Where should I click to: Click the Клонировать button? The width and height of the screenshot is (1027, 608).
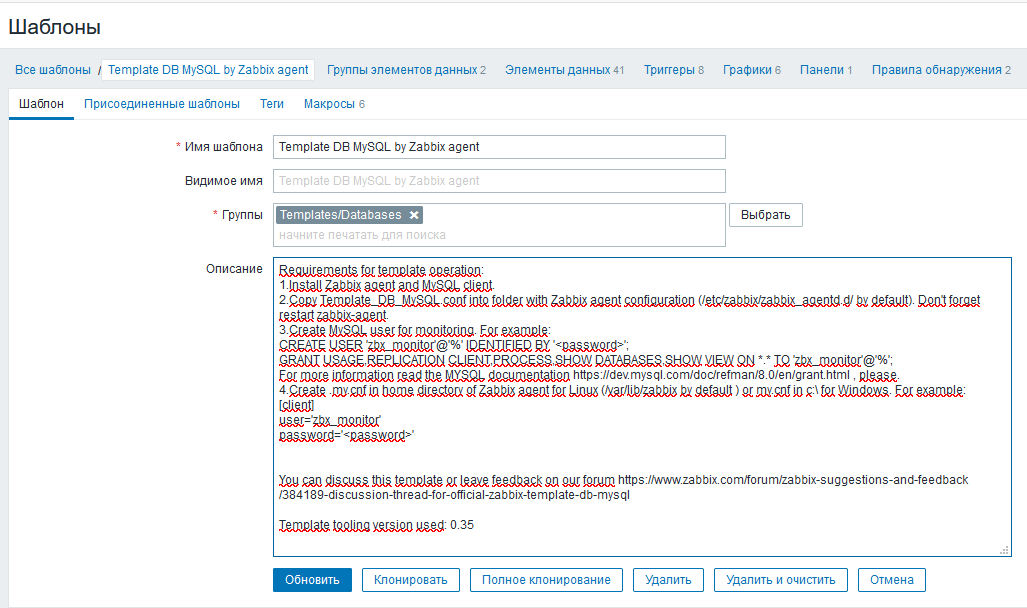click(x=410, y=579)
